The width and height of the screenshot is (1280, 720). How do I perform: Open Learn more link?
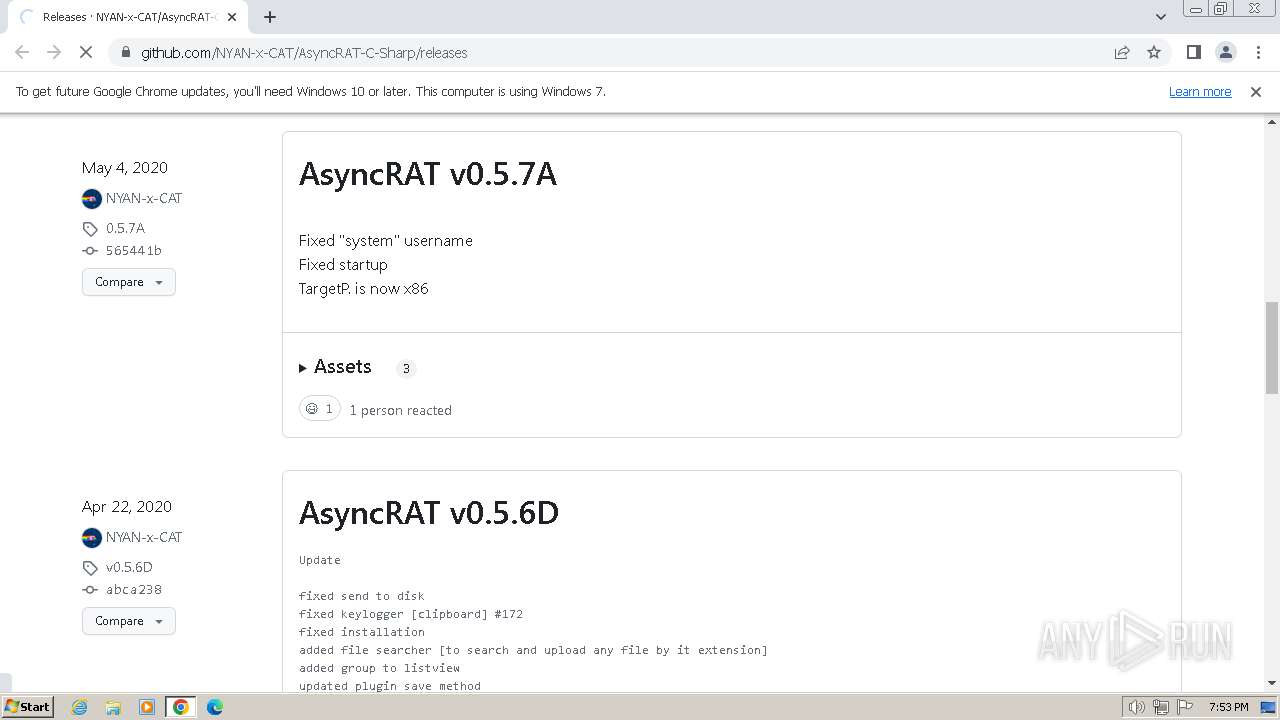point(1200,92)
